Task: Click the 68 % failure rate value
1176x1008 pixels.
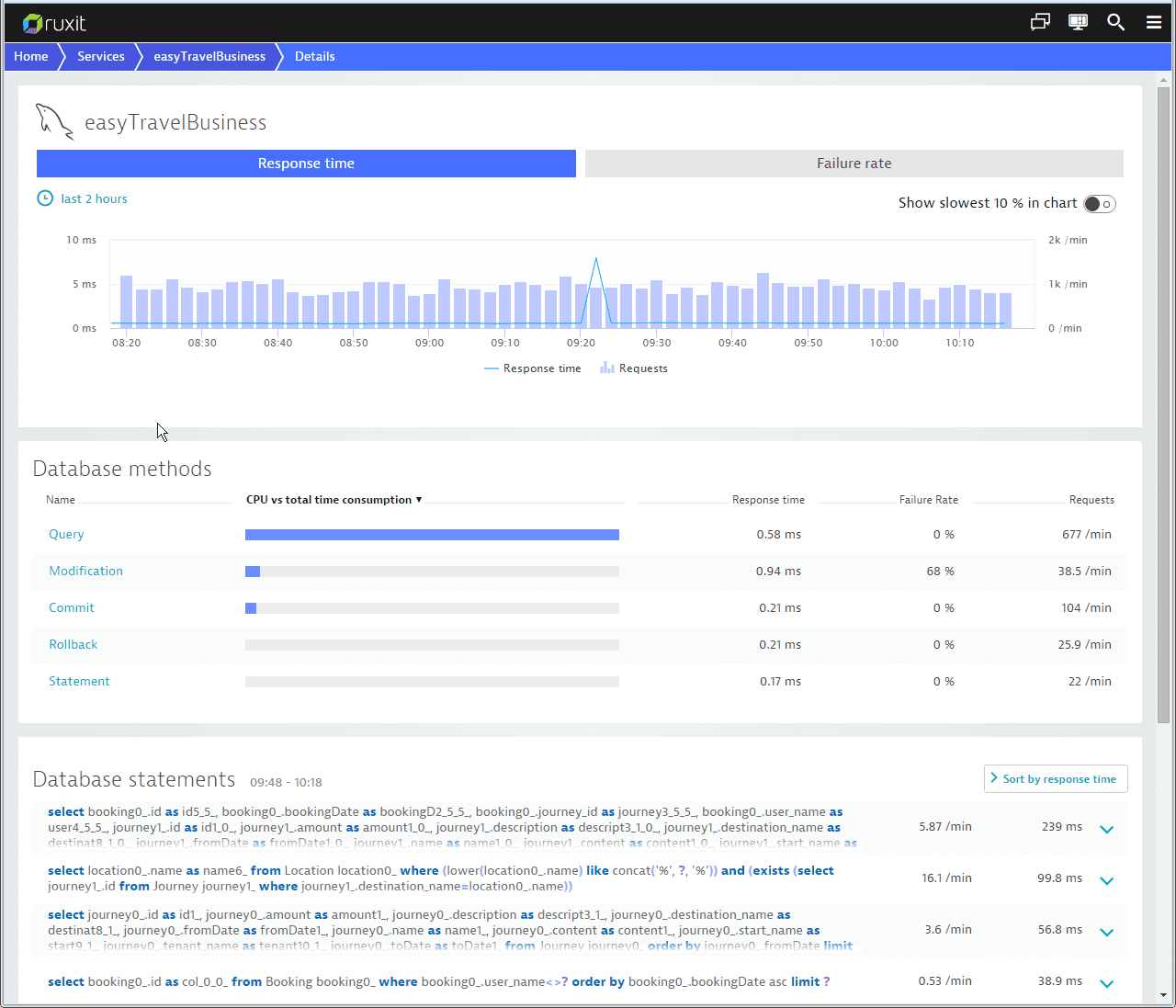Action: [941, 571]
